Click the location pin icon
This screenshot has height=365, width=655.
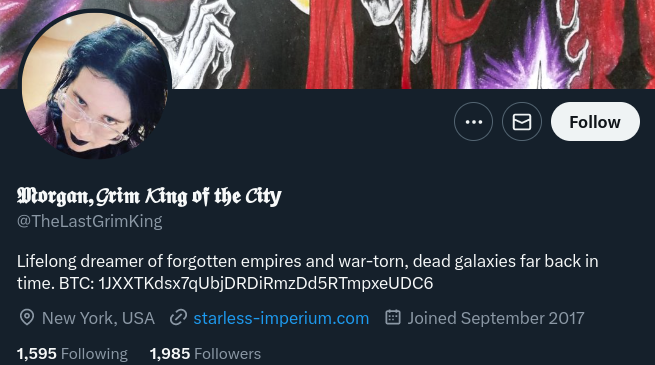click(27, 318)
